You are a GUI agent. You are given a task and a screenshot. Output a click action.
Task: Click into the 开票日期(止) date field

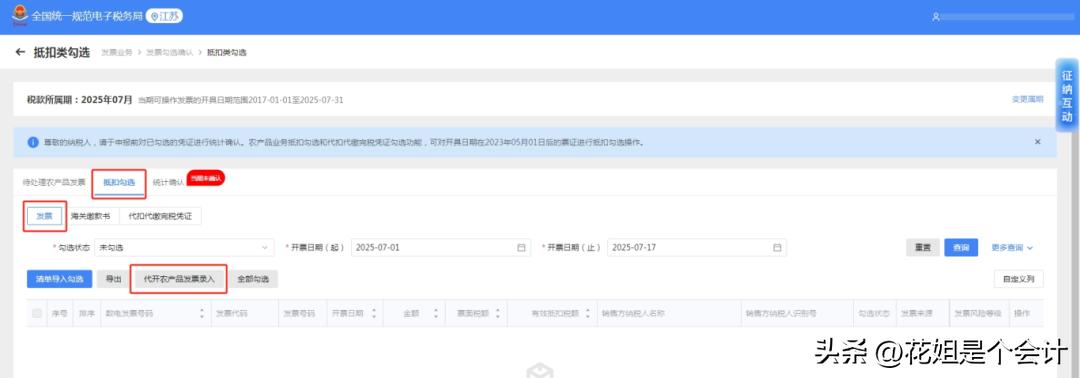pos(697,247)
